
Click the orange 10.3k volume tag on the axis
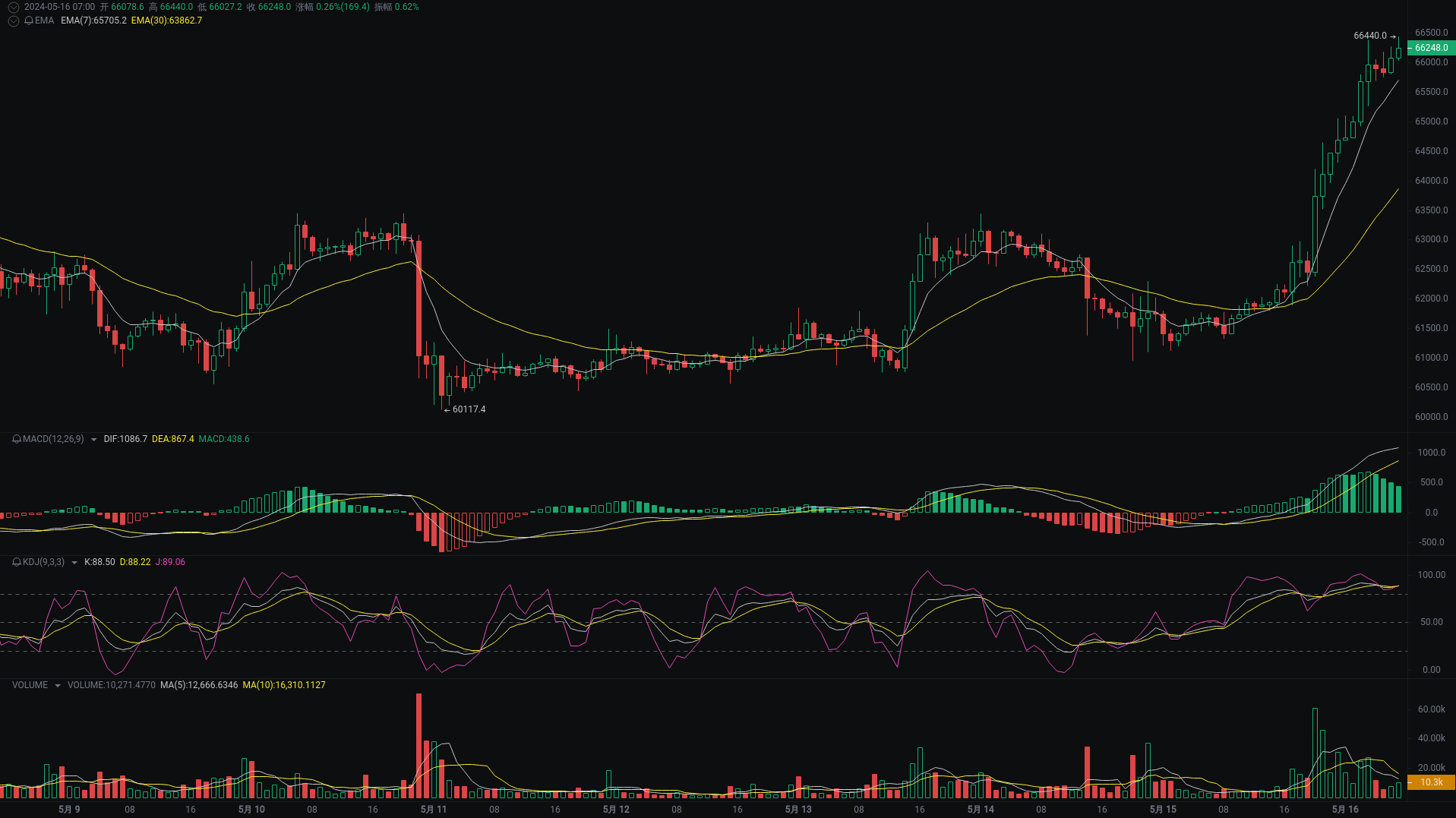[1432, 782]
